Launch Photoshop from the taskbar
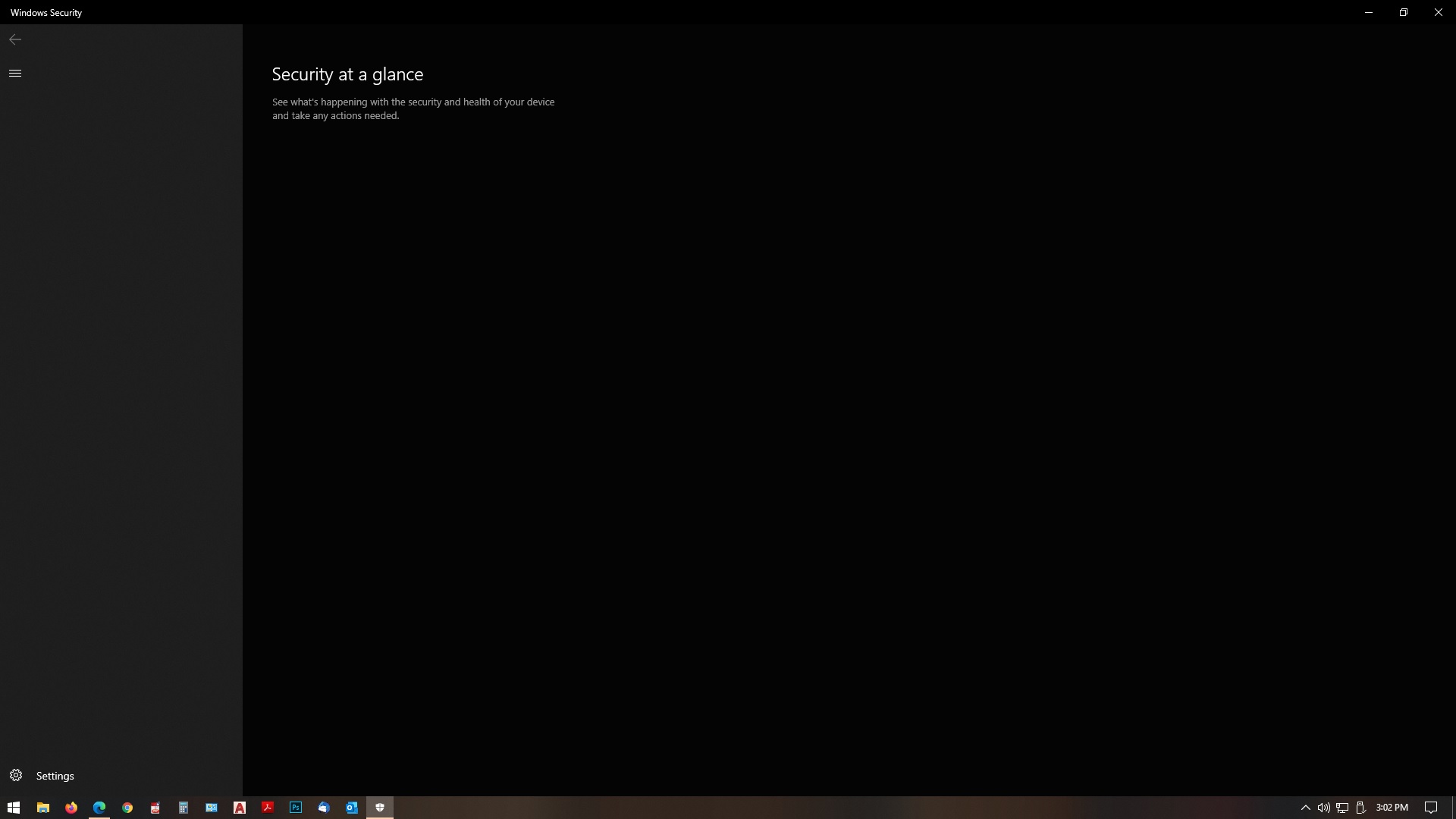The image size is (1456, 819). coord(296,808)
